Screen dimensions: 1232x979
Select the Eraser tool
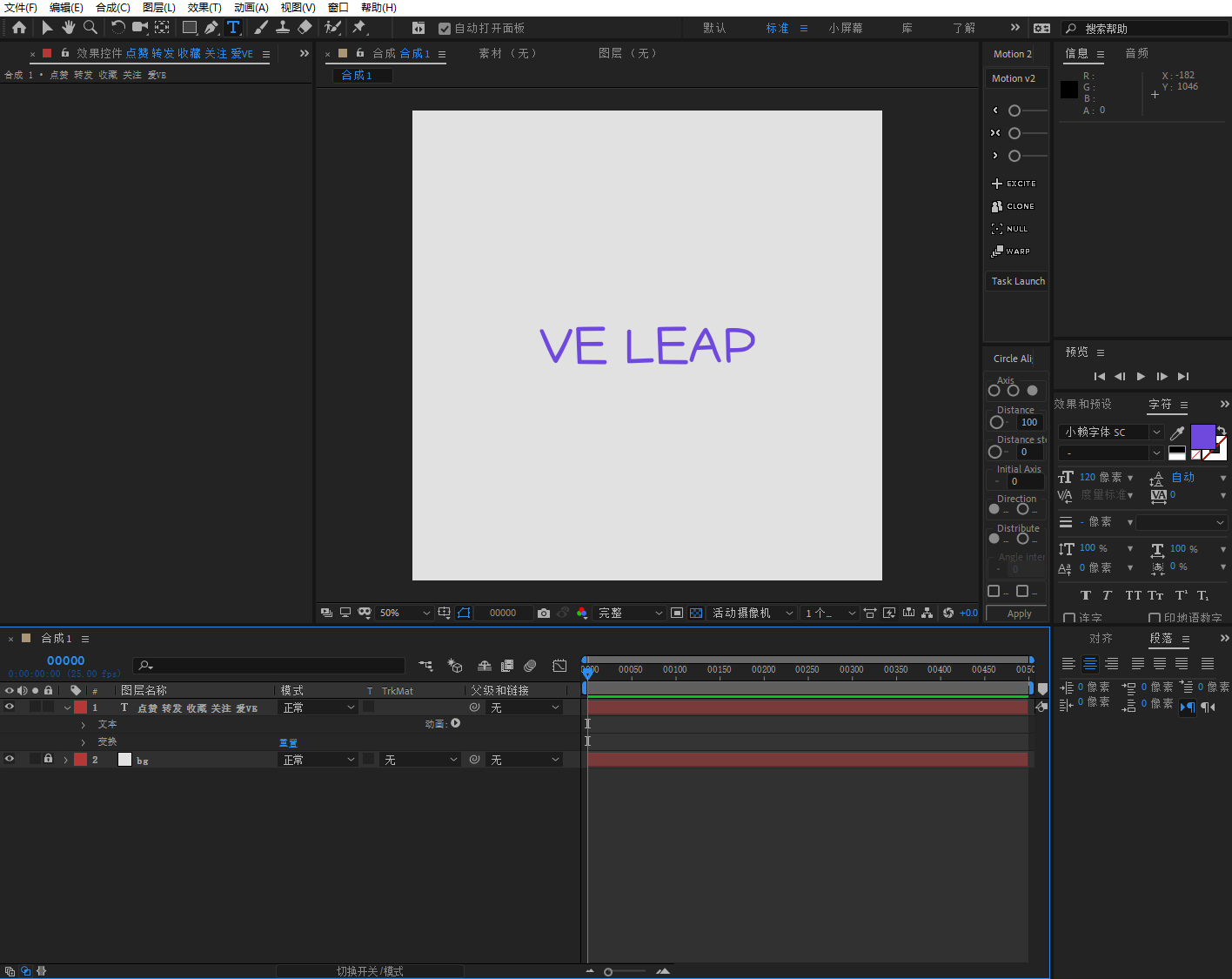[x=305, y=28]
